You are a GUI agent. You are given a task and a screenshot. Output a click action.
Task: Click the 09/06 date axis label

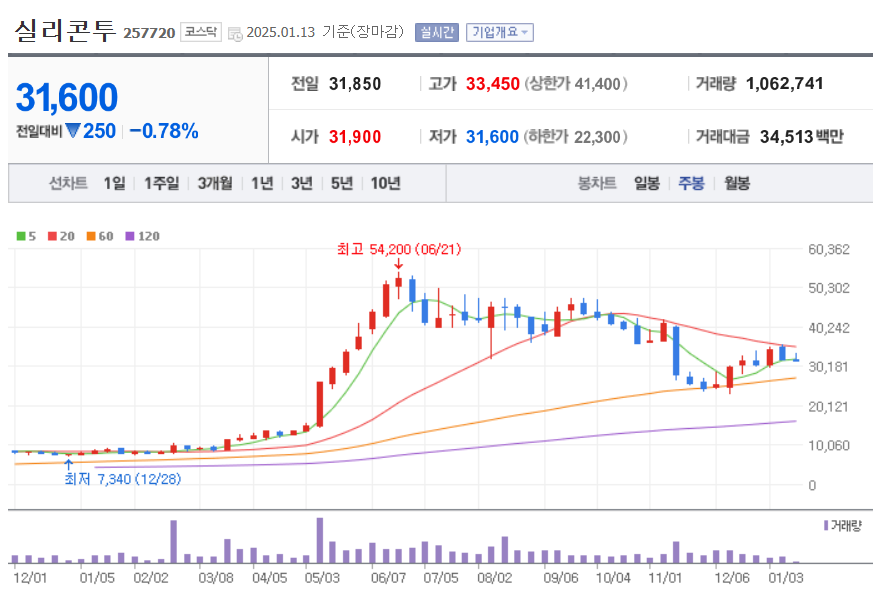(x=561, y=578)
